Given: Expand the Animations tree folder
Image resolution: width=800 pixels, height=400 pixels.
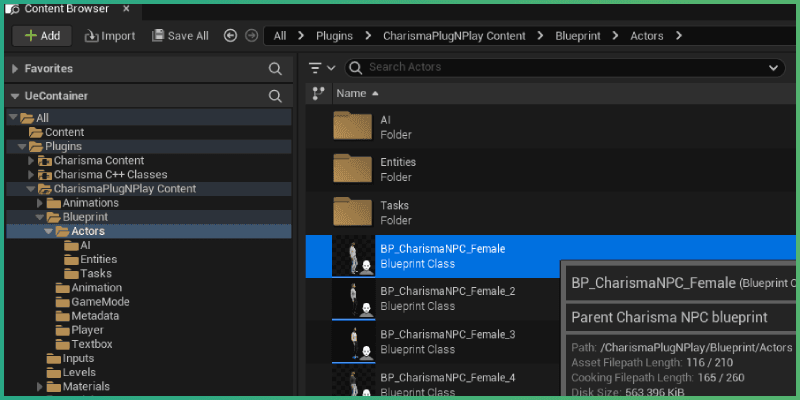Looking at the screenshot, I should coord(40,203).
